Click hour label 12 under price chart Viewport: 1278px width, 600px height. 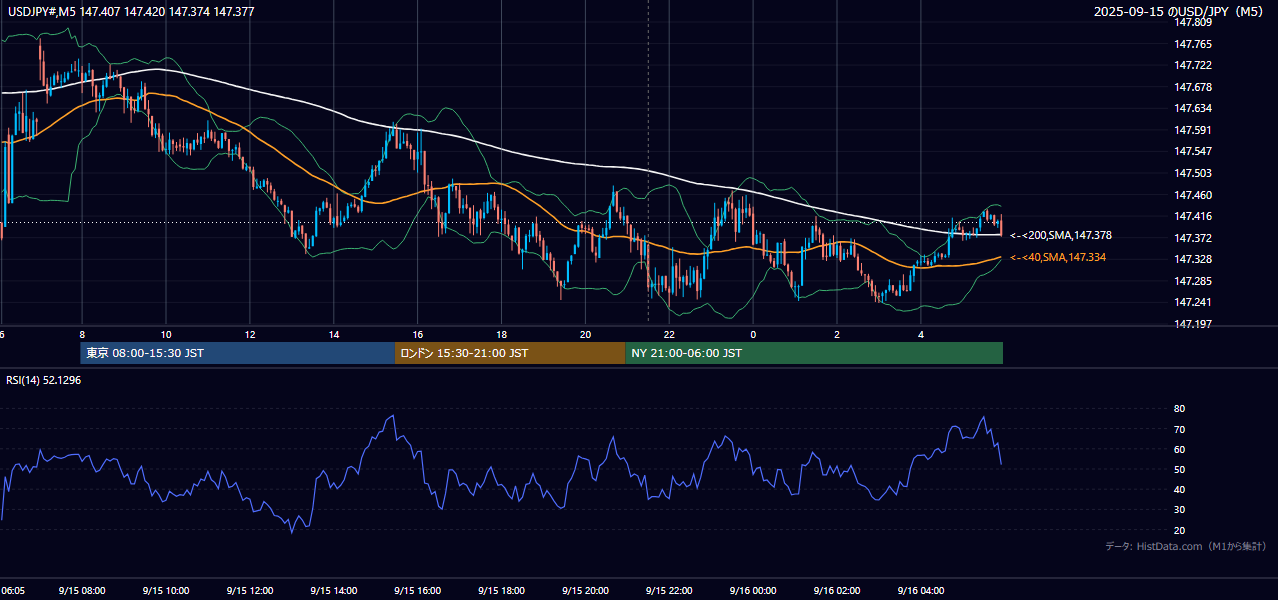(250, 334)
